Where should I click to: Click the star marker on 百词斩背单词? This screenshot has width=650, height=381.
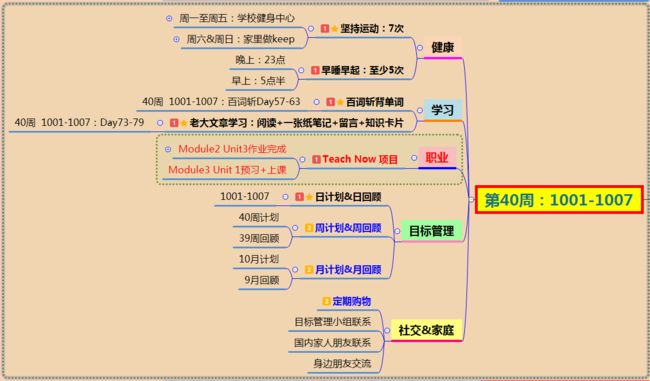pyautogui.click(x=340, y=102)
